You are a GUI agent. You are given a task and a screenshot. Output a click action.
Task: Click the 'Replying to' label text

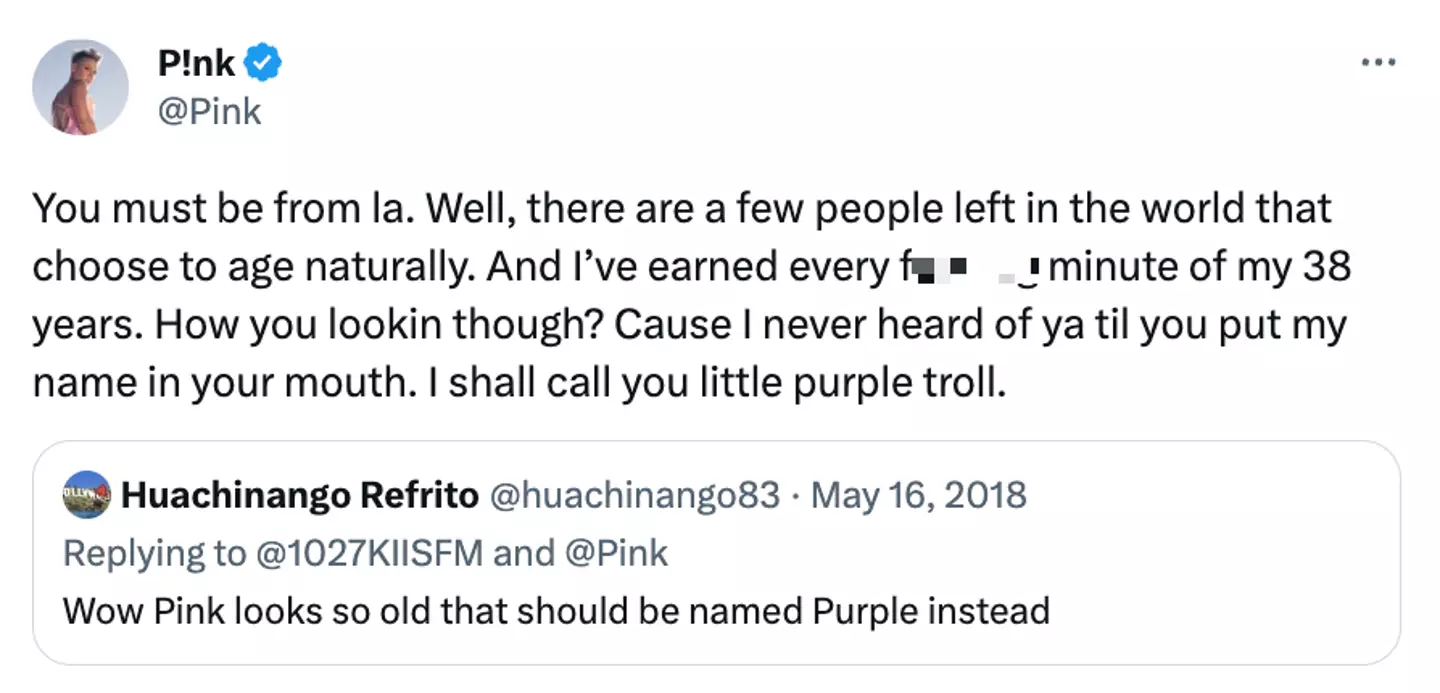[157, 551]
